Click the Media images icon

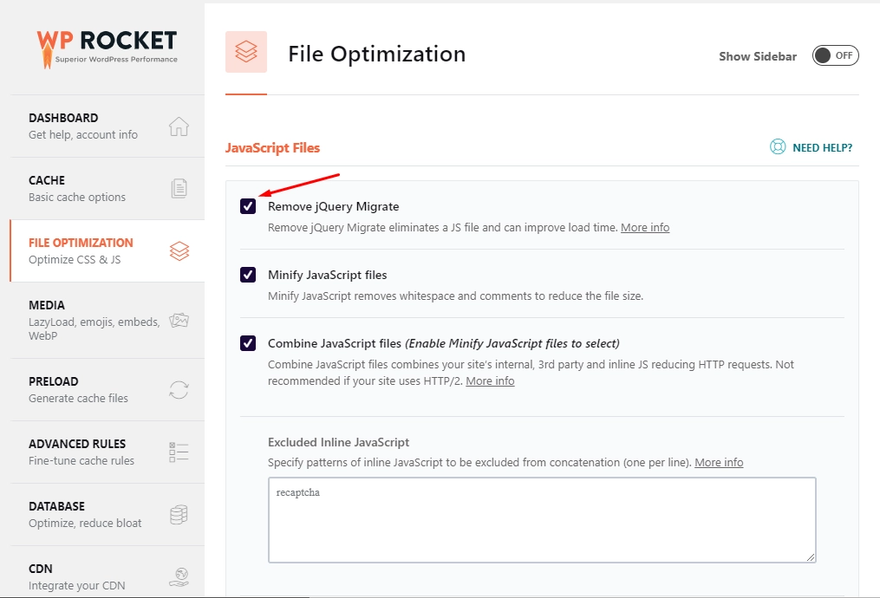(179, 321)
